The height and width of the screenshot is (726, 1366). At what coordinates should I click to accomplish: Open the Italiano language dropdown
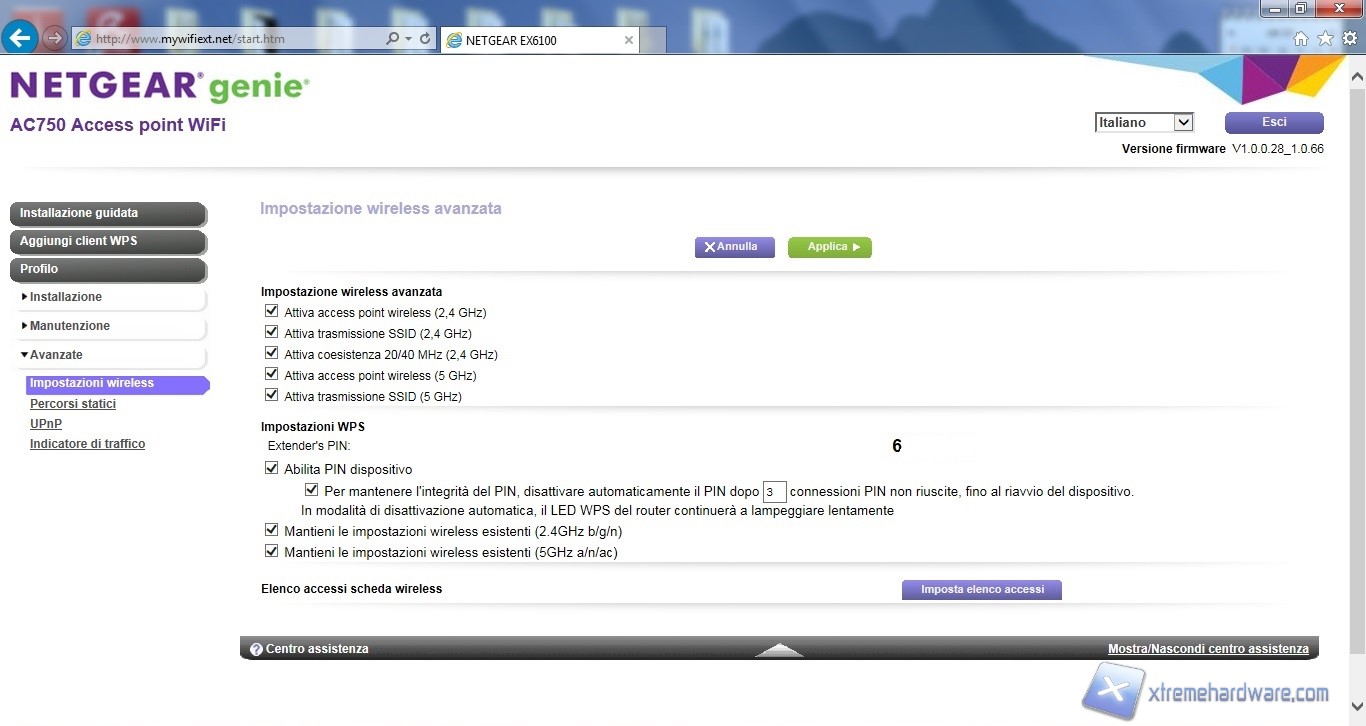point(1144,122)
